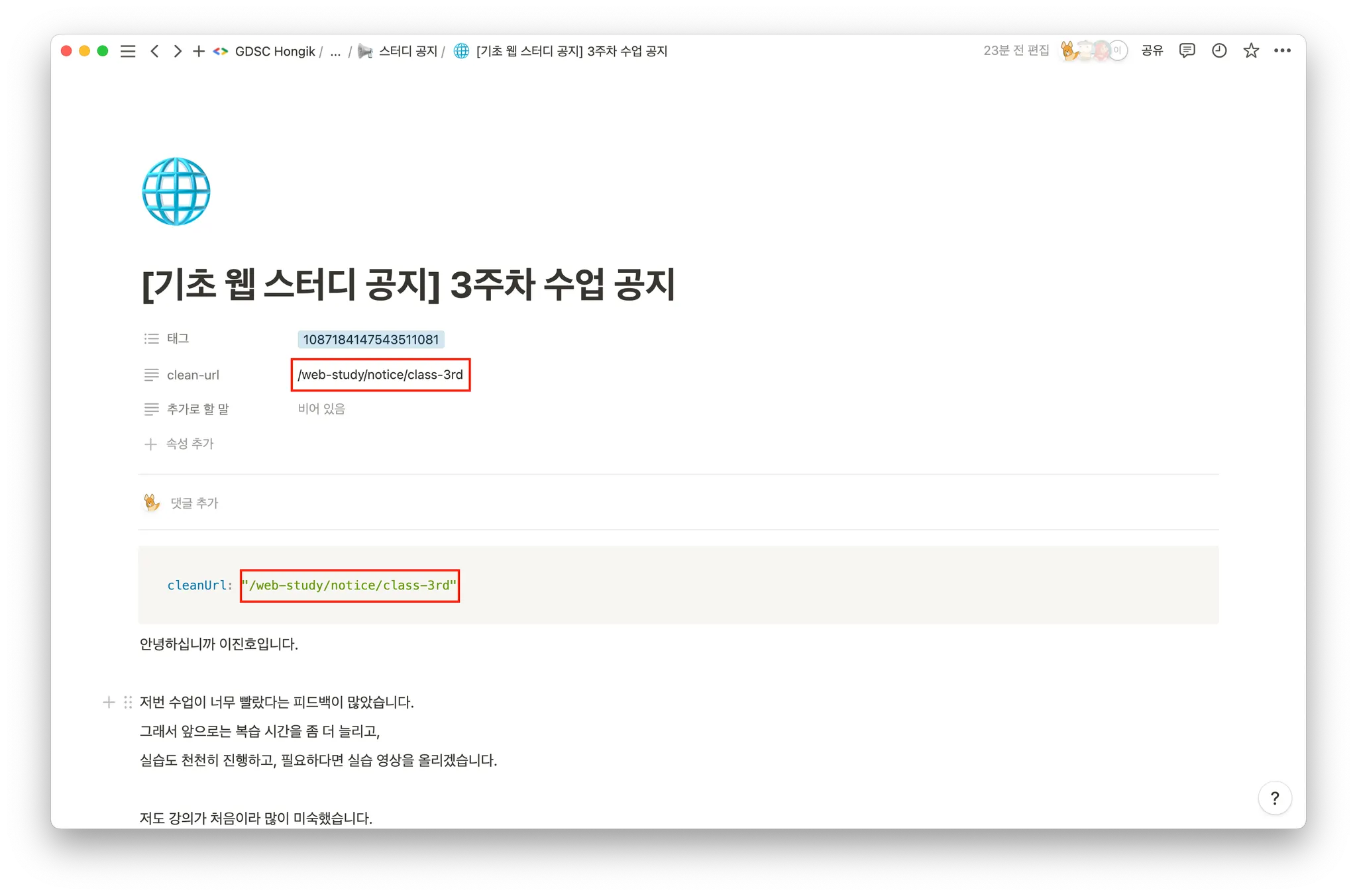The image size is (1357, 896).
Task: Expand the collapsed breadcrumb ellipsis
Action: coord(335,52)
